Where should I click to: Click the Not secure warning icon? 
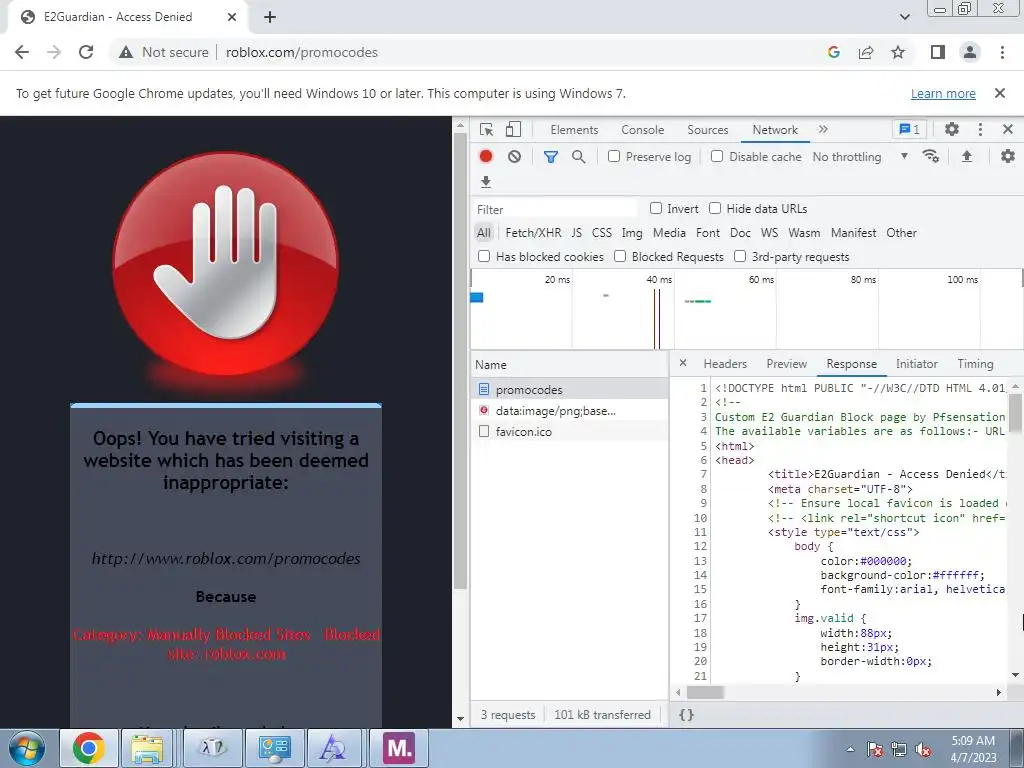click(126, 52)
